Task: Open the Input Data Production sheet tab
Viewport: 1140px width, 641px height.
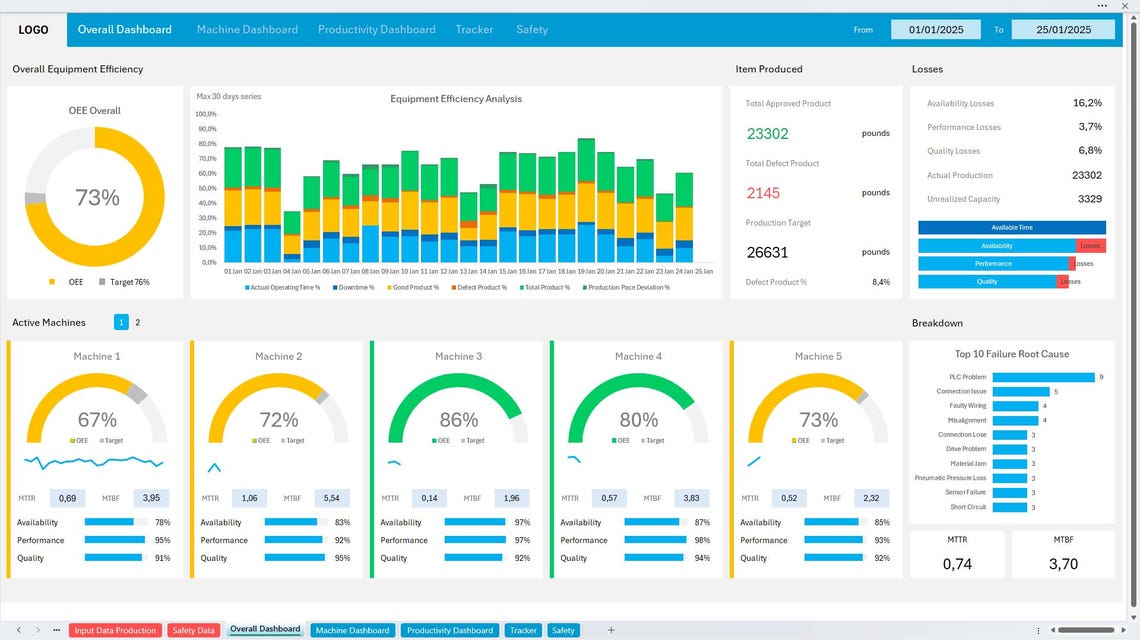Action: (115, 630)
